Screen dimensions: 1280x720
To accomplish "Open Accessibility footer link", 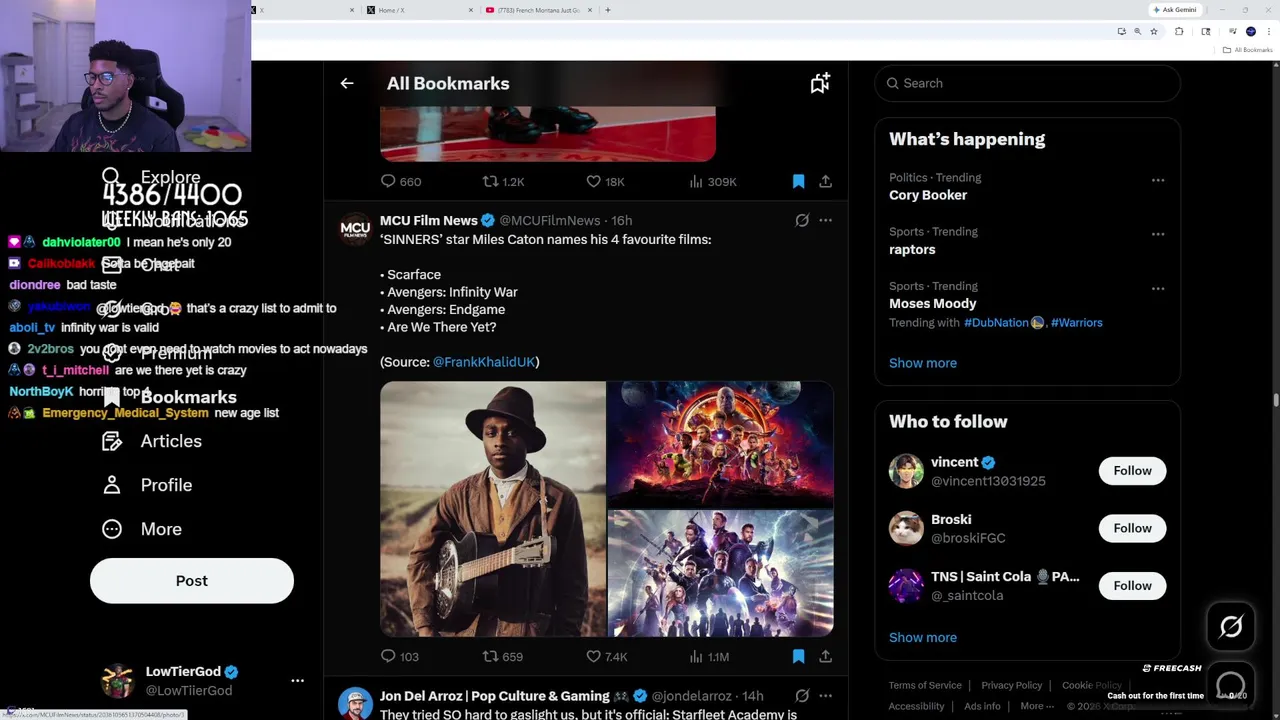I will 916,707.
